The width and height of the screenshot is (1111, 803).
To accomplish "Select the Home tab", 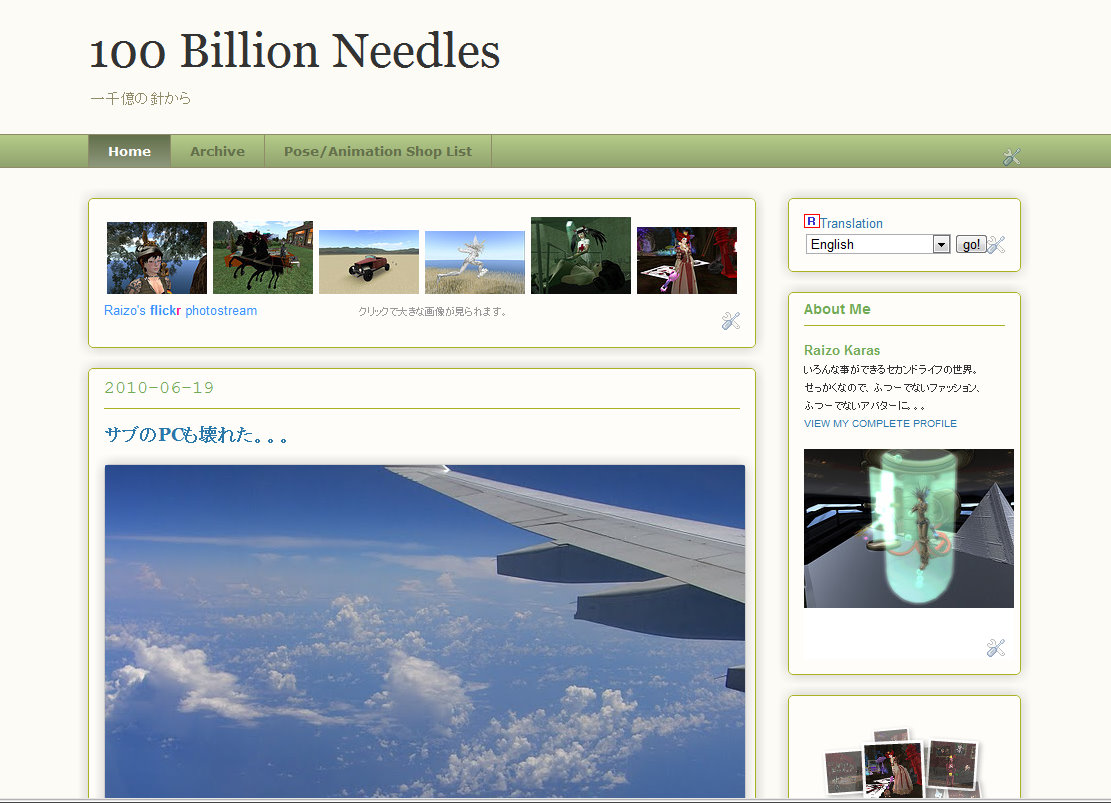I will point(130,151).
